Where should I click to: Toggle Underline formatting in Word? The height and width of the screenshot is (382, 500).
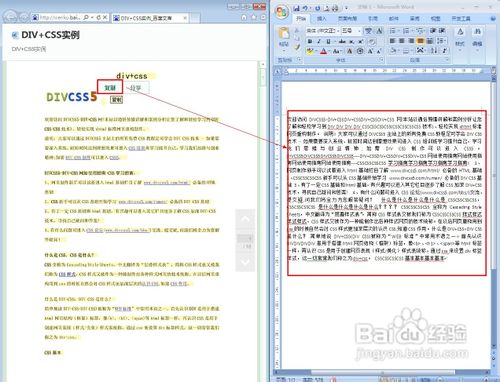328,41
